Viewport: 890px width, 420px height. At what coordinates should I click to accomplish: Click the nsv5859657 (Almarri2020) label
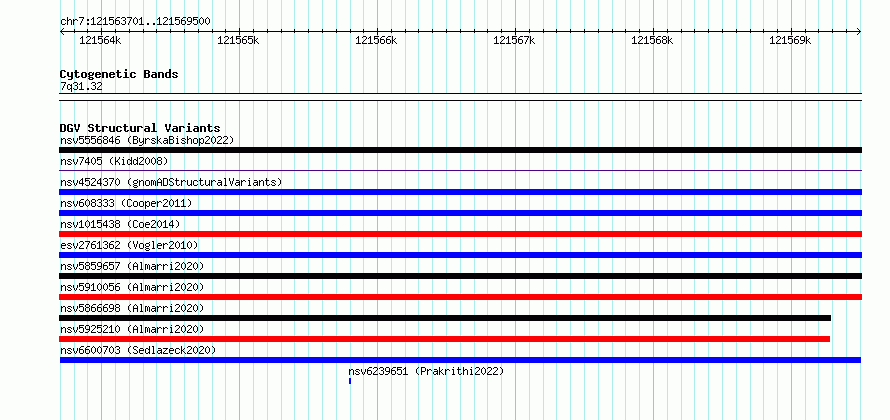pyautogui.click(x=132, y=266)
